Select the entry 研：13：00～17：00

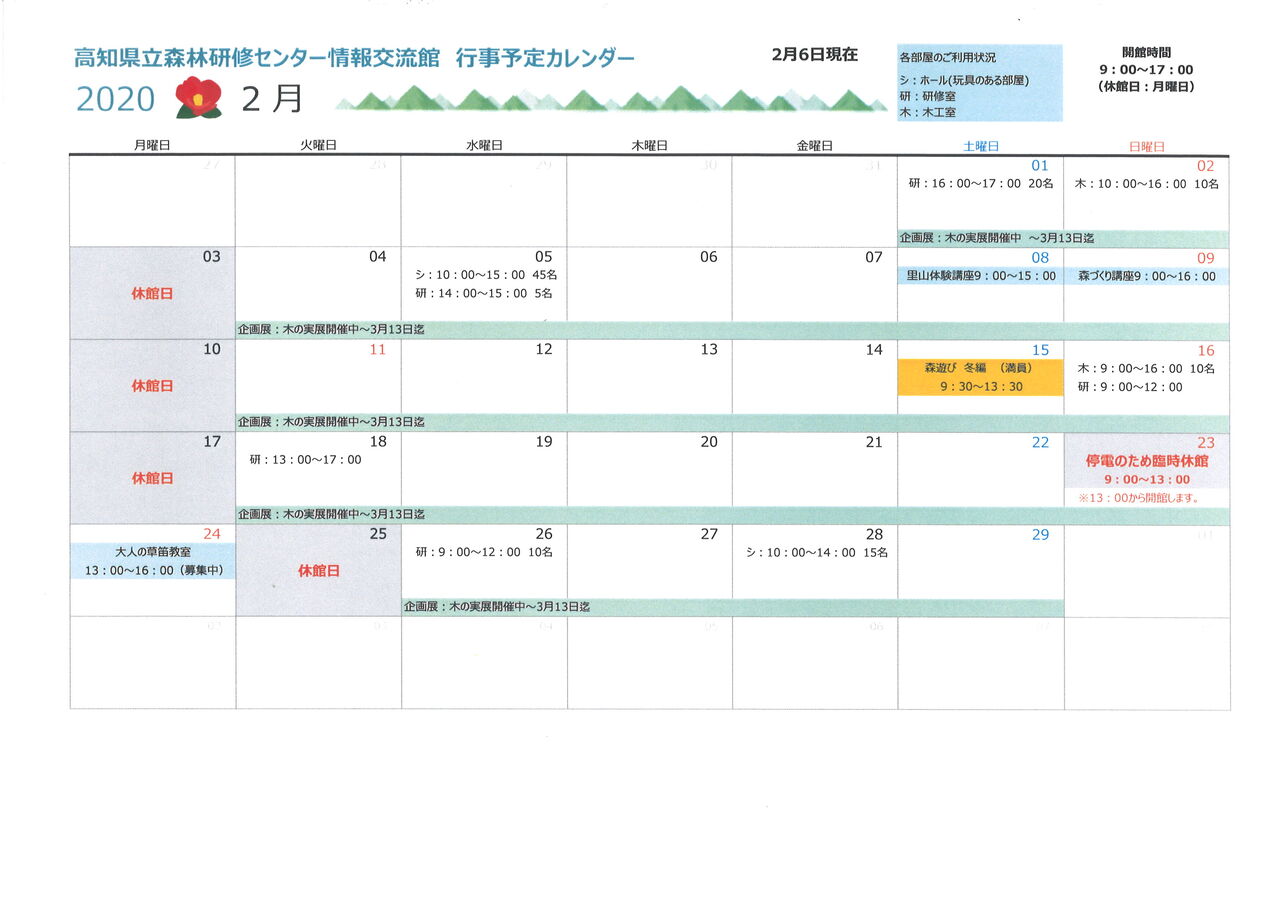305,460
